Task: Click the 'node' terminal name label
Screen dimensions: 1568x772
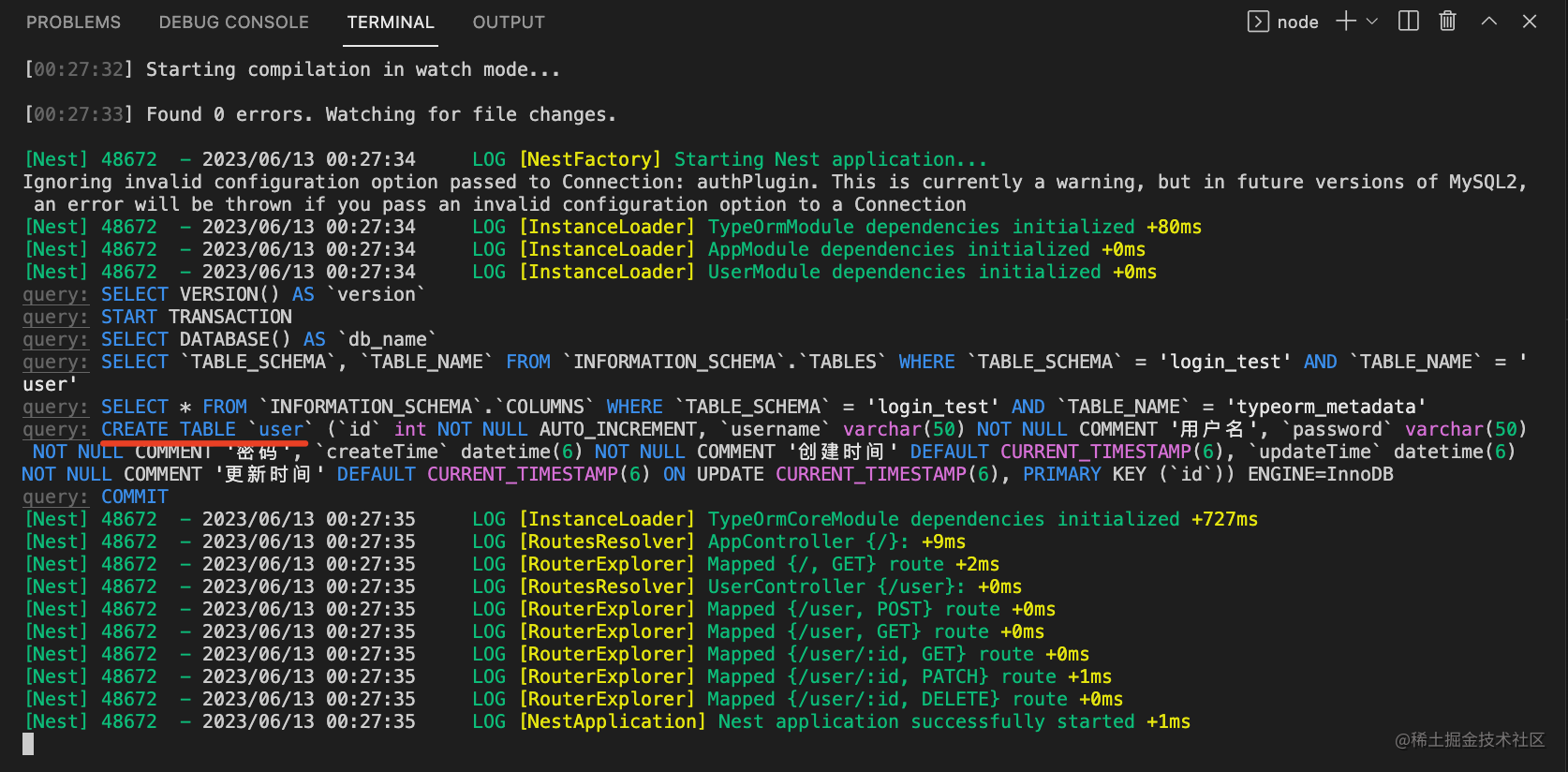Action: [x=1297, y=22]
